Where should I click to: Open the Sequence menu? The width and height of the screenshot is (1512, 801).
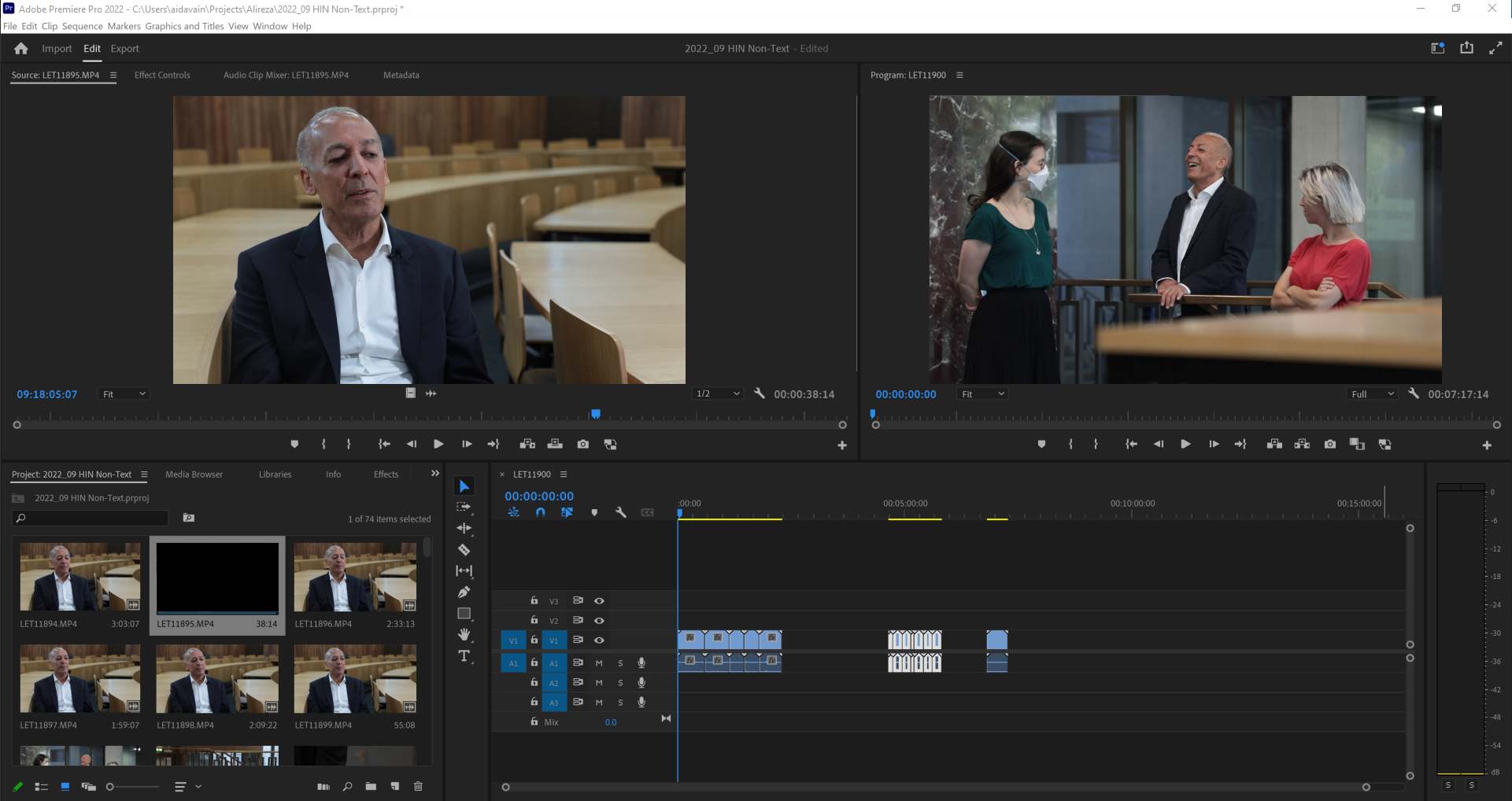click(82, 26)
